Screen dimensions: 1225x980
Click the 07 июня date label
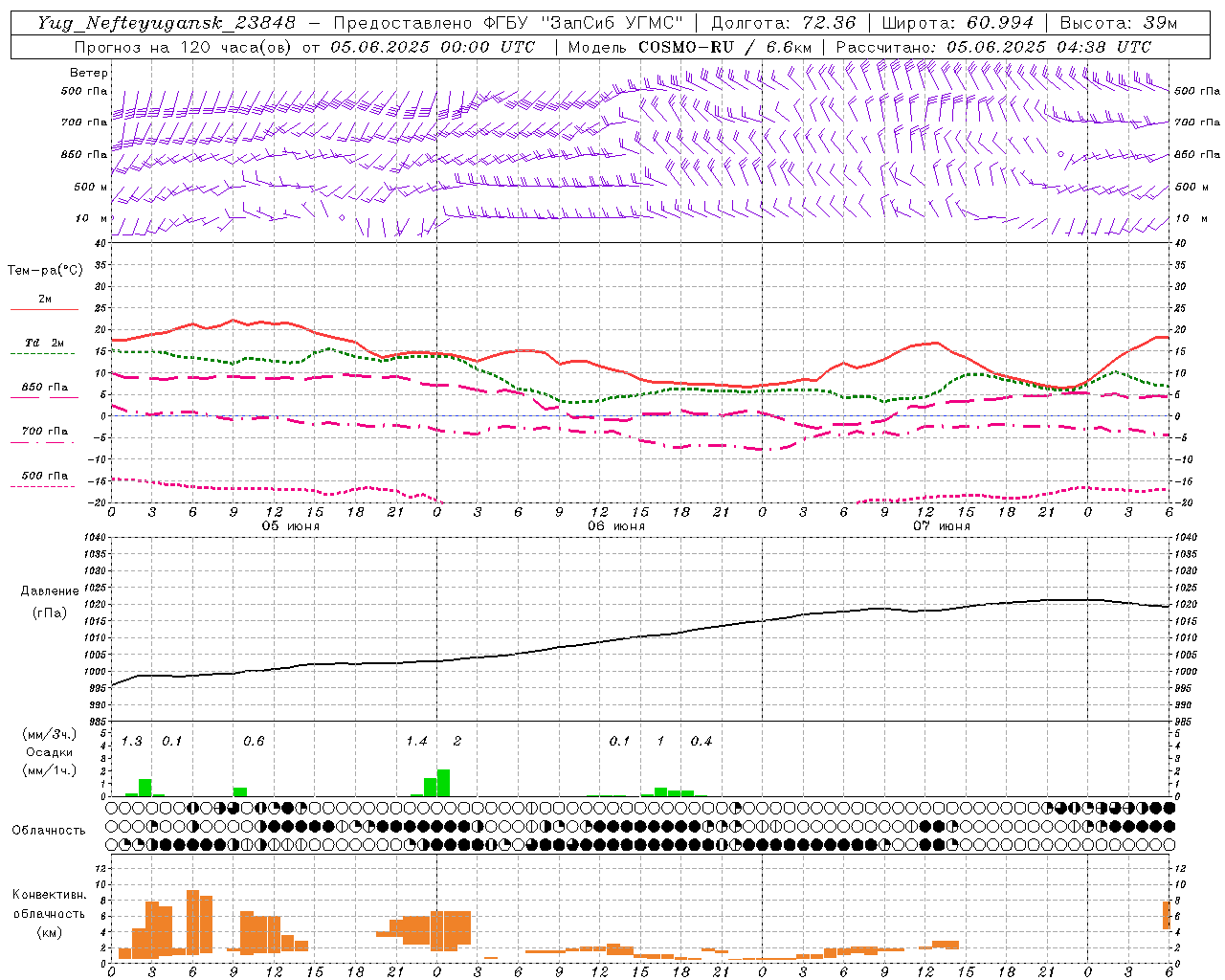coord(942,526)
